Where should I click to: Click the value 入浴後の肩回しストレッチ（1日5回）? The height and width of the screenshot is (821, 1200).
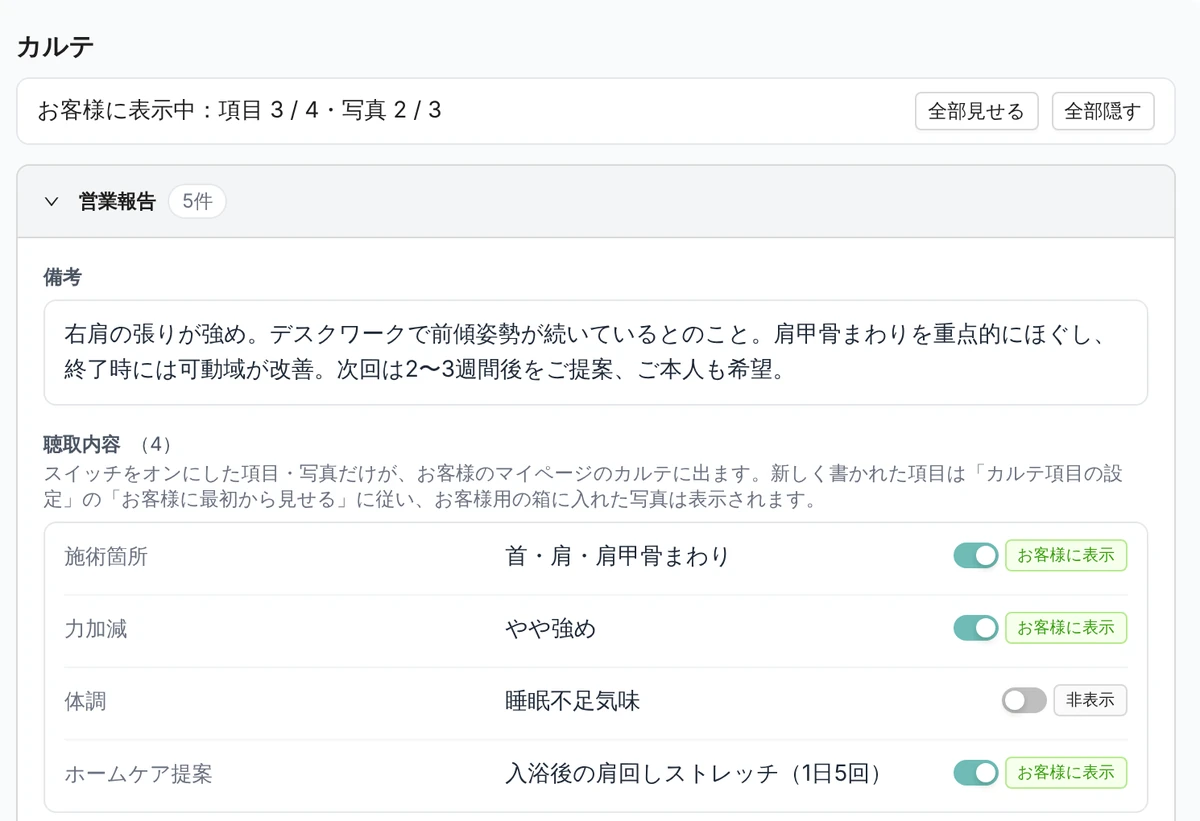(695, 774)
